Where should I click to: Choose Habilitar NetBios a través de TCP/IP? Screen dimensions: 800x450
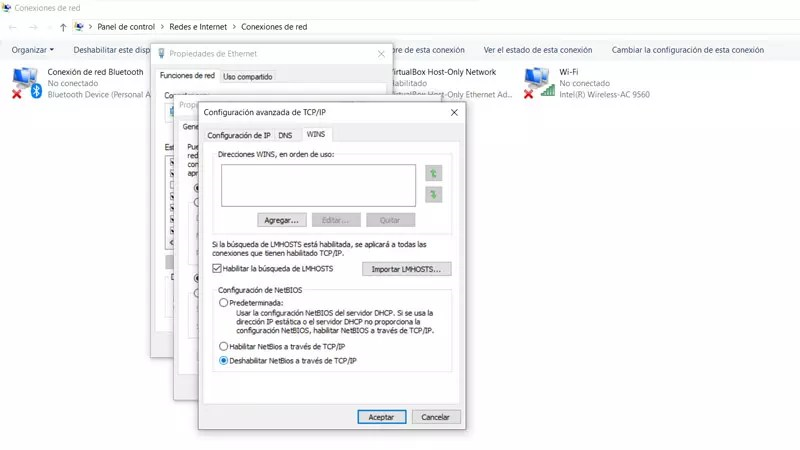pyautogui.click(x=224, y=346)
